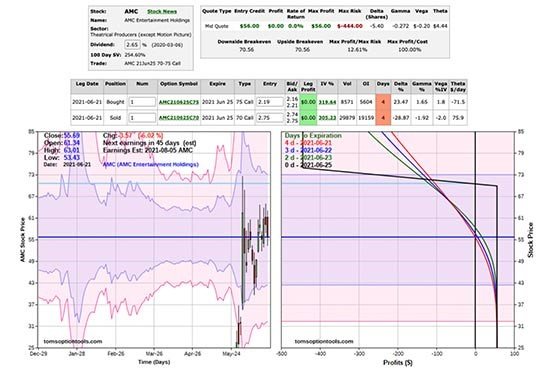
Task: Open option symbol AMC210625C70 link
Action: (x=179, y=118)
